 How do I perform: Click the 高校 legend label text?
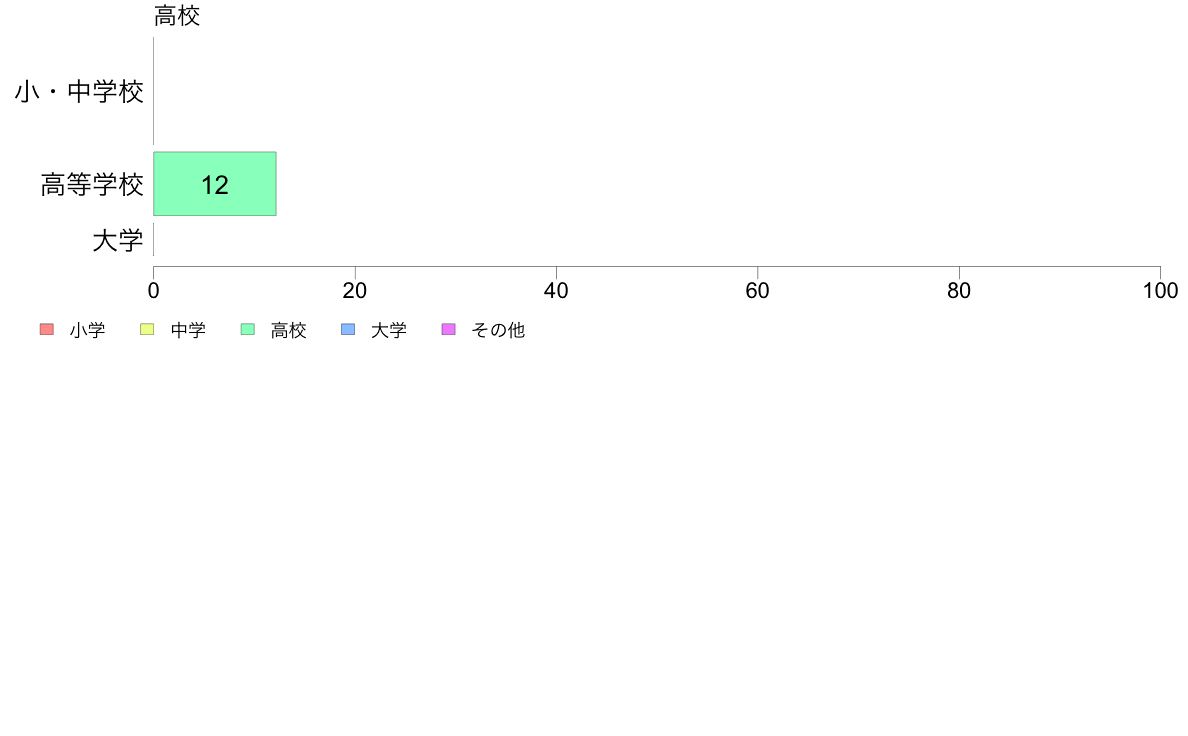[x=289, y=330]
